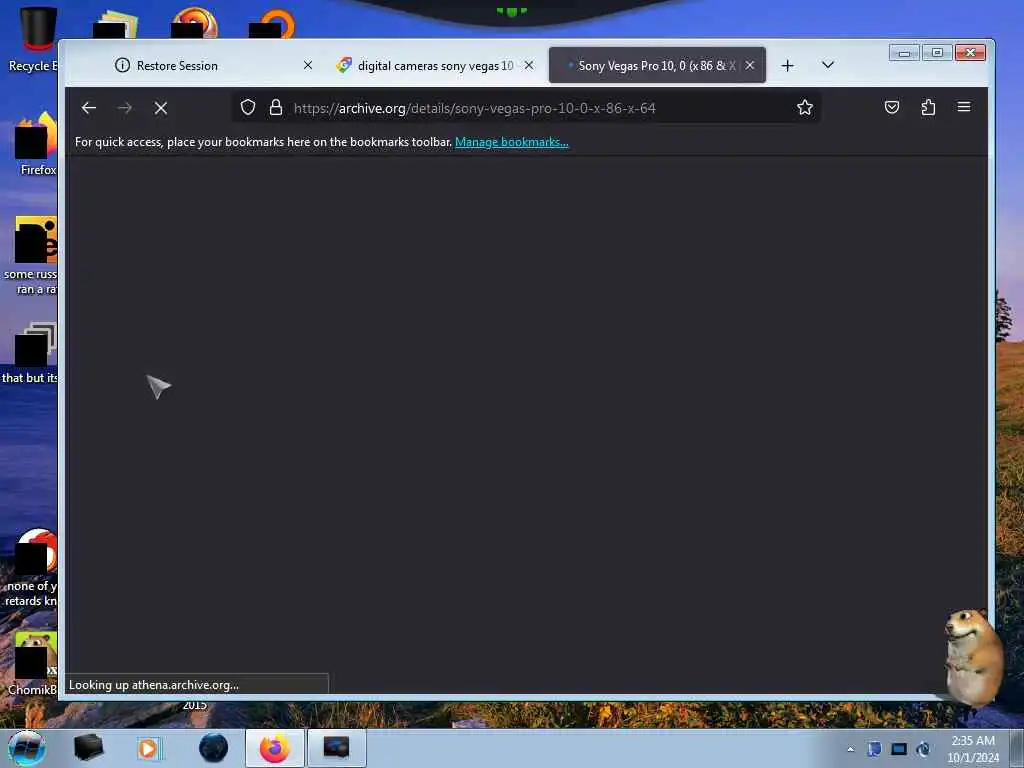Show hidden tray icons arrow
Viewport: 1024px width, 768px height.
click(850, 750)
